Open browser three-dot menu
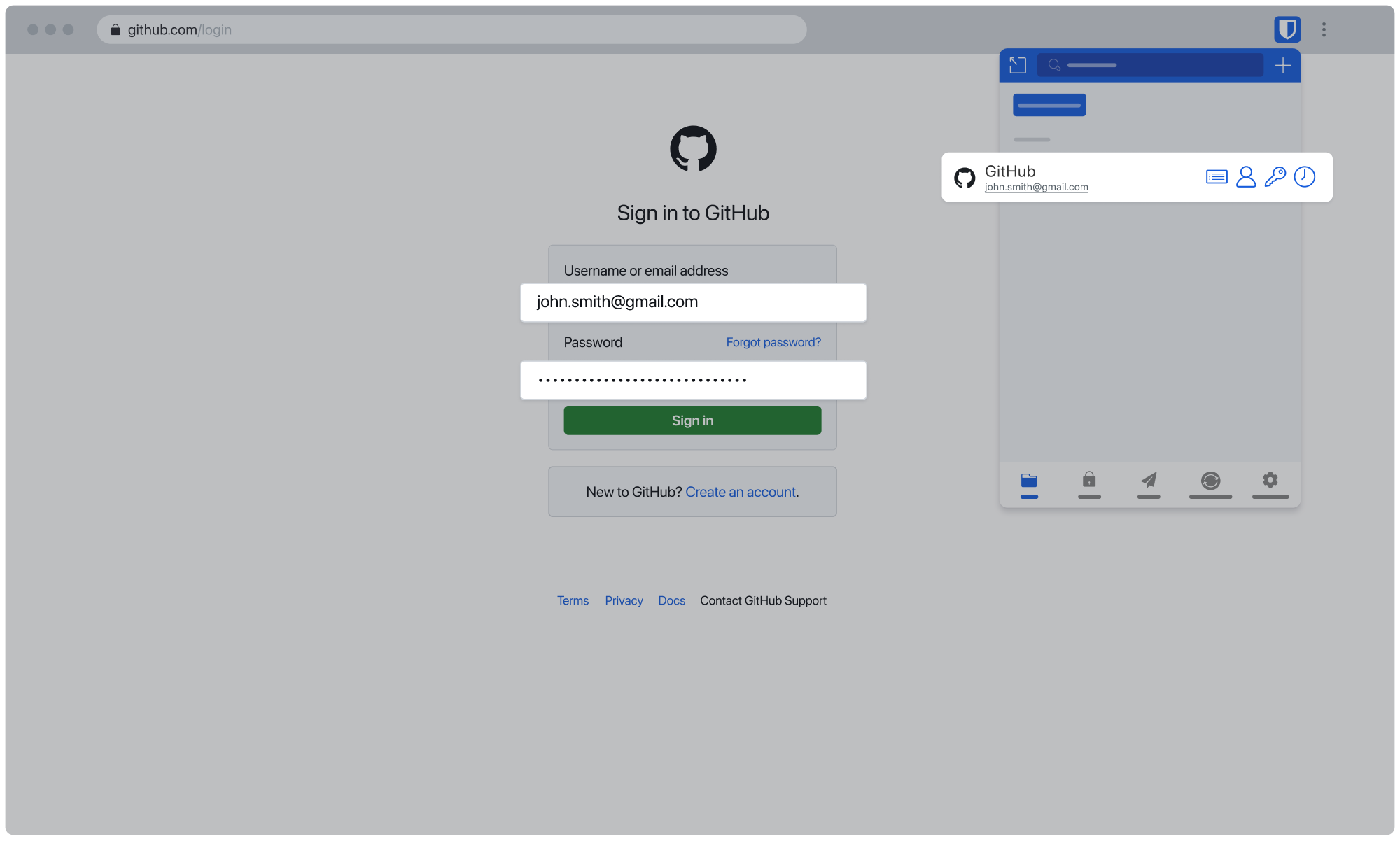This screenshot has height=841, width=1400. (1324, 29)
